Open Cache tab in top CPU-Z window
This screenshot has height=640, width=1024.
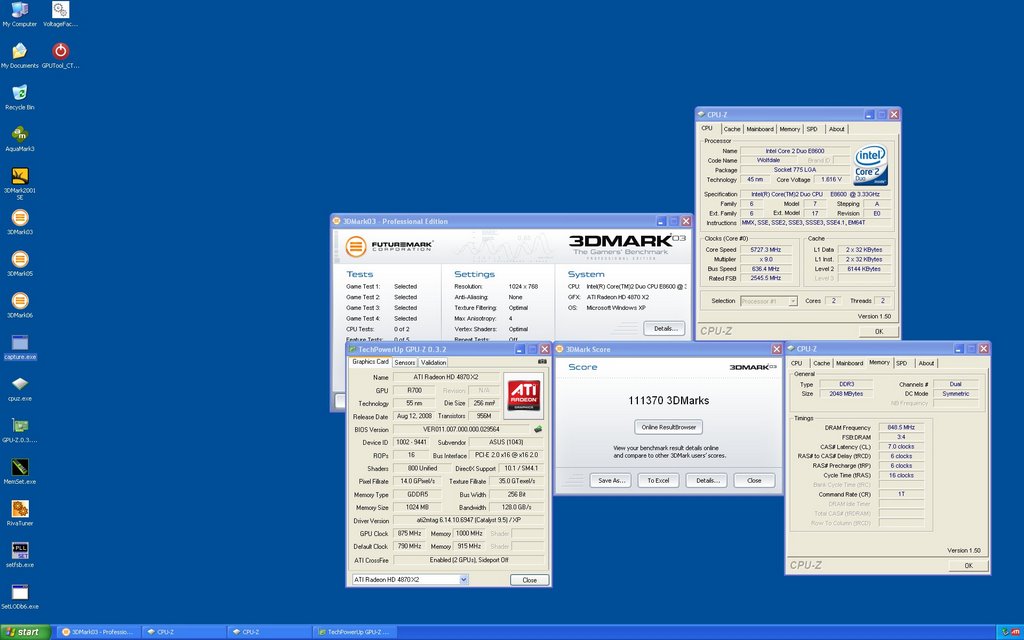pos(731,129)
